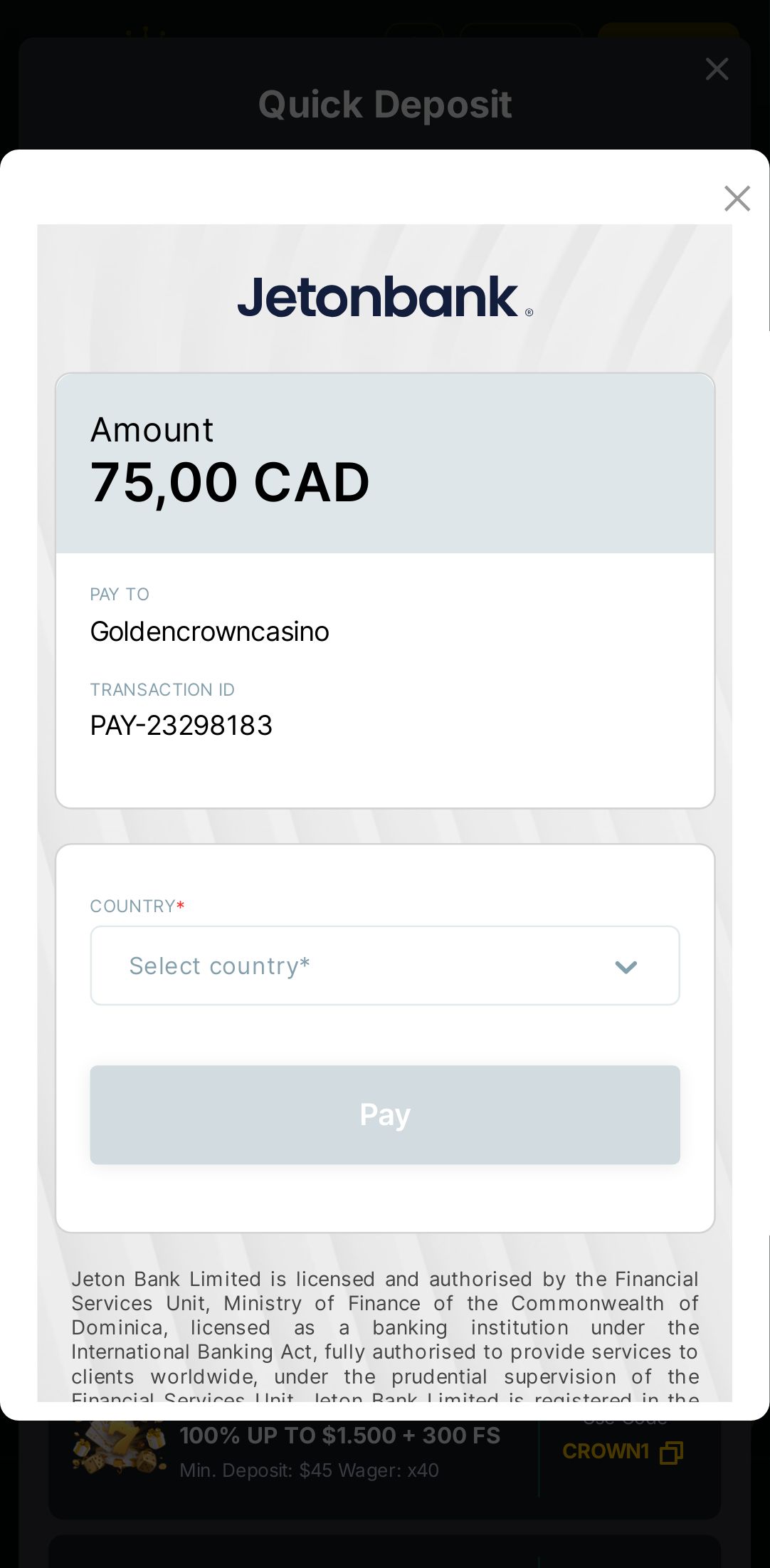This screenshot has height=1568, width=770.
Task: Click the 75,00 CAD amount
Action: (230, 482)
